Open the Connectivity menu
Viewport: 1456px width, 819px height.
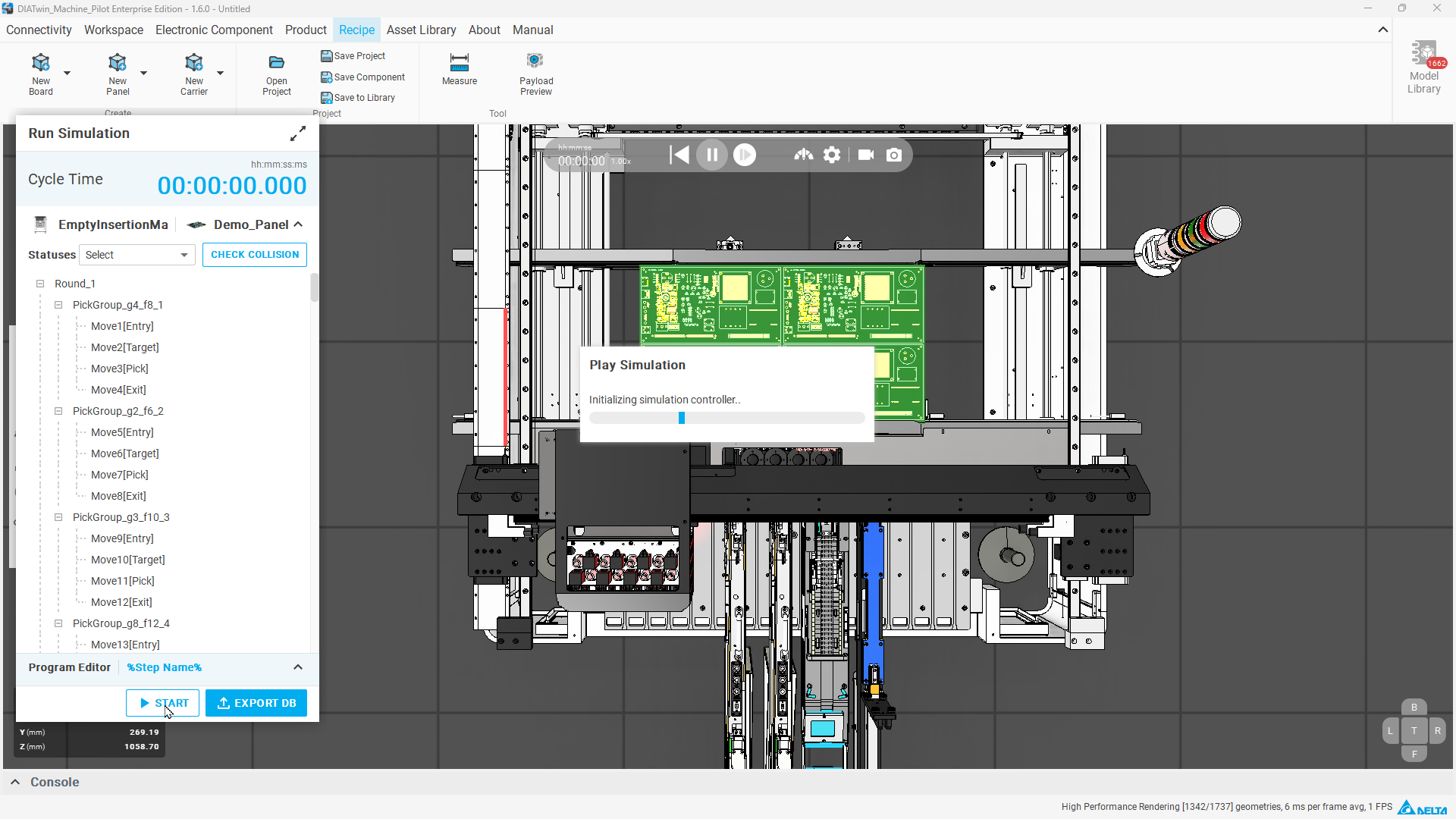[x=39, y=30]
